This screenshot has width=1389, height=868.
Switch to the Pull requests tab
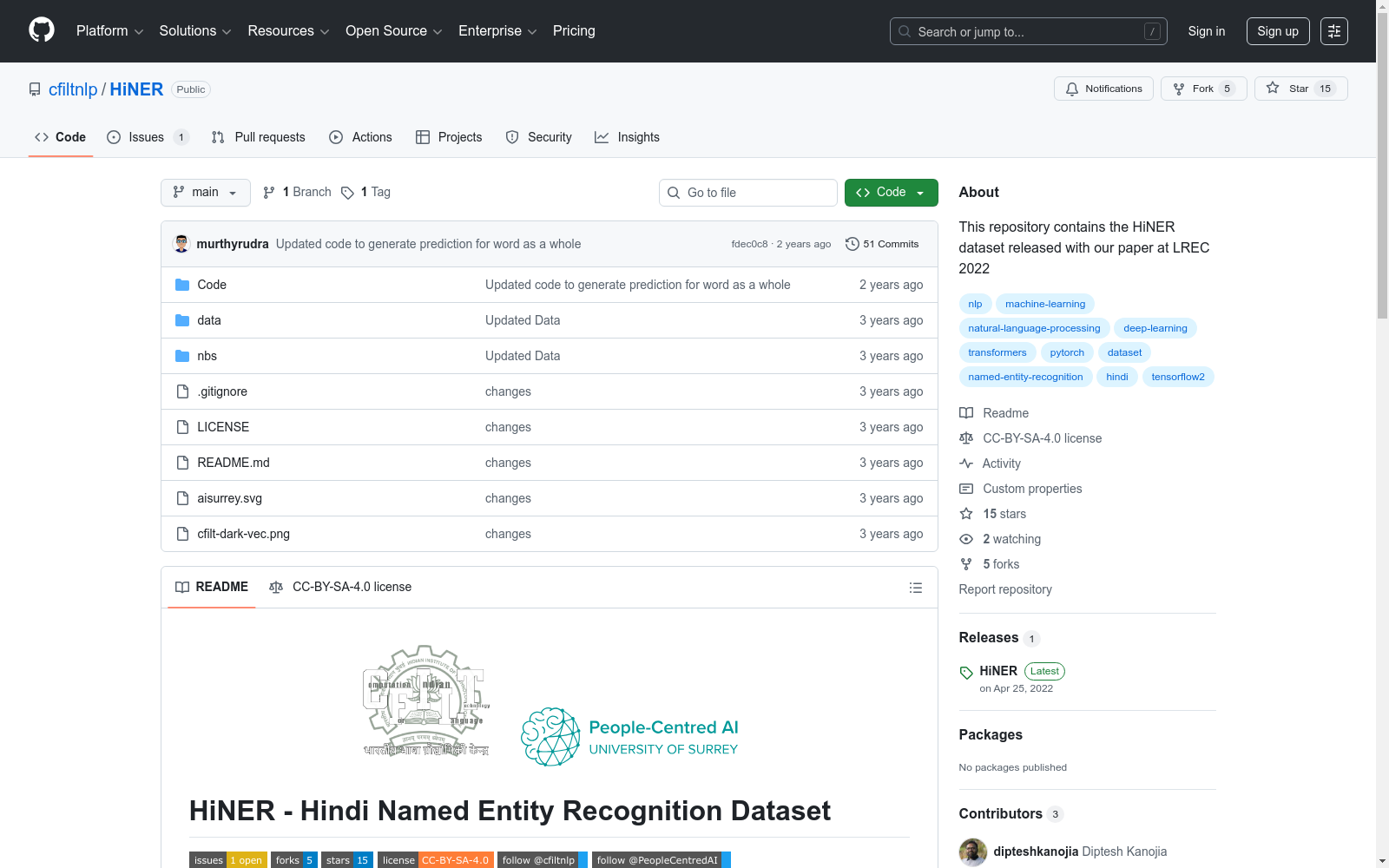coord(259,137)
